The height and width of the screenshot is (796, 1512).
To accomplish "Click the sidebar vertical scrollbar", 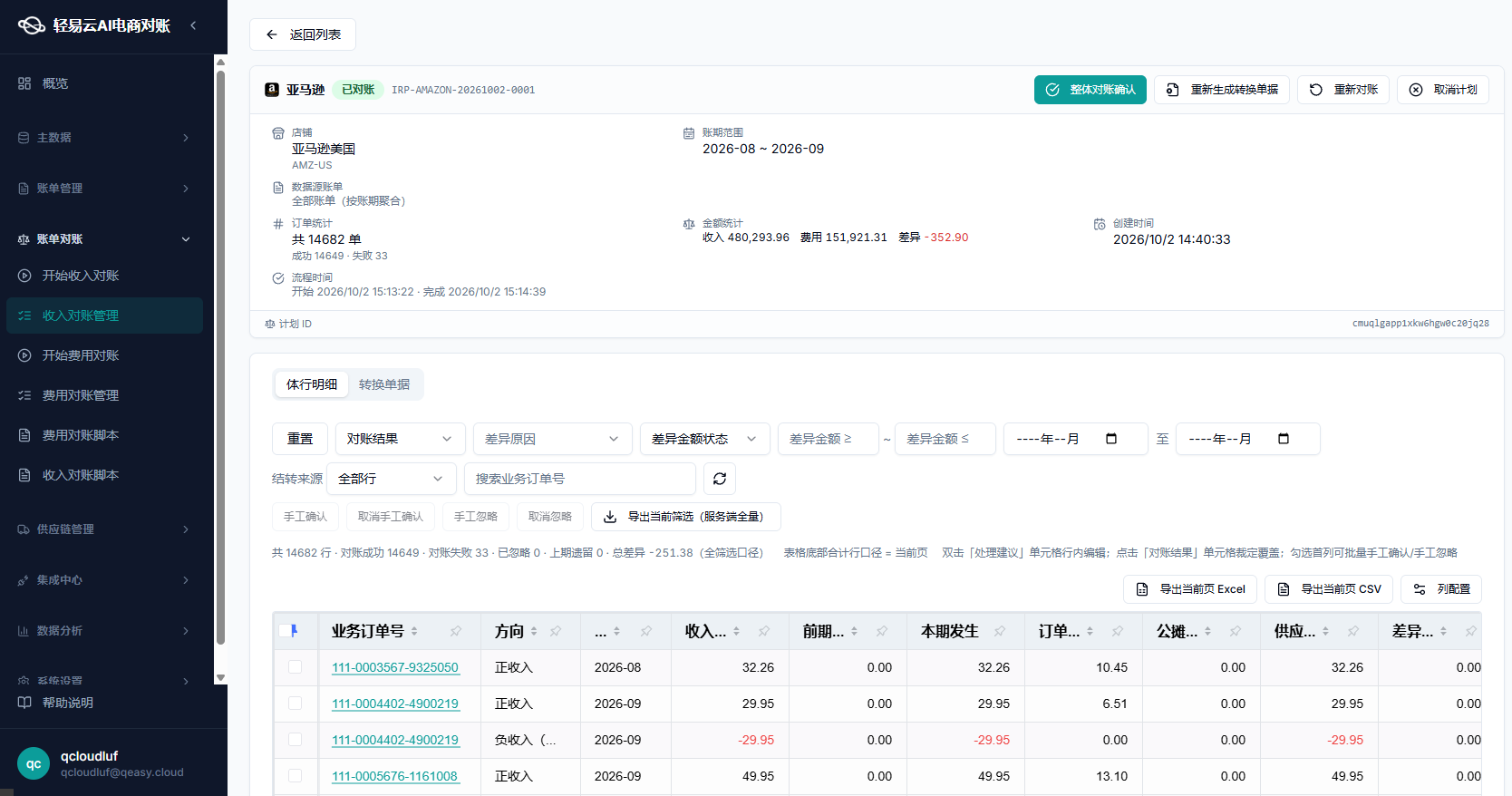I will coord(220,357).
